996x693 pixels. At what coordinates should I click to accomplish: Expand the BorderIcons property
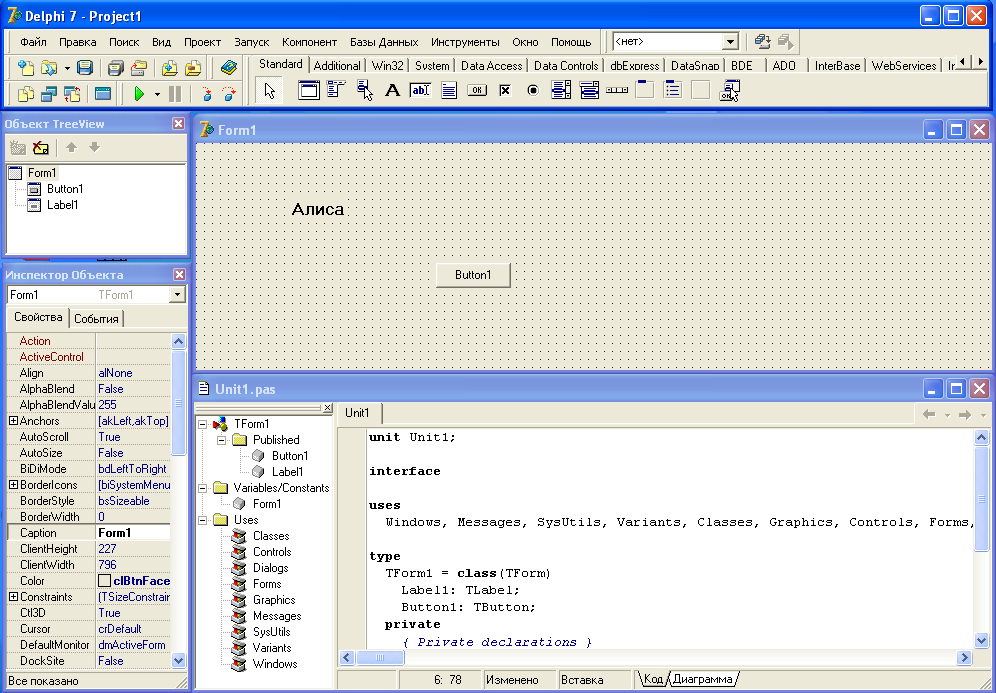(x=13, y=485)
